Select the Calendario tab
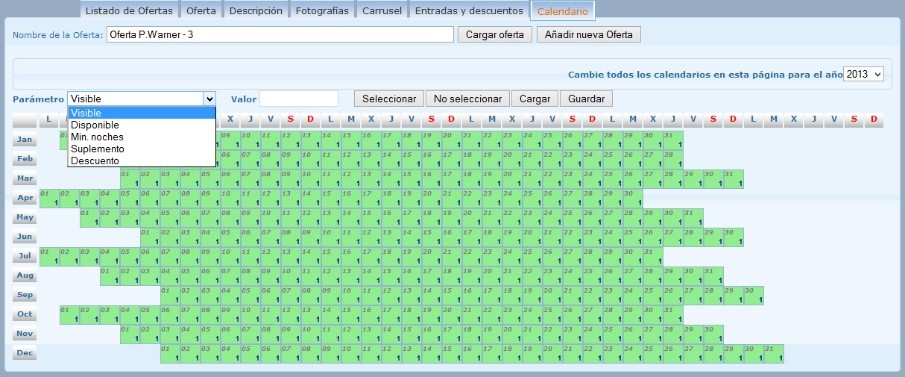Screen dimensions: 905x377 pyautogui.click(x=563, y=11)
